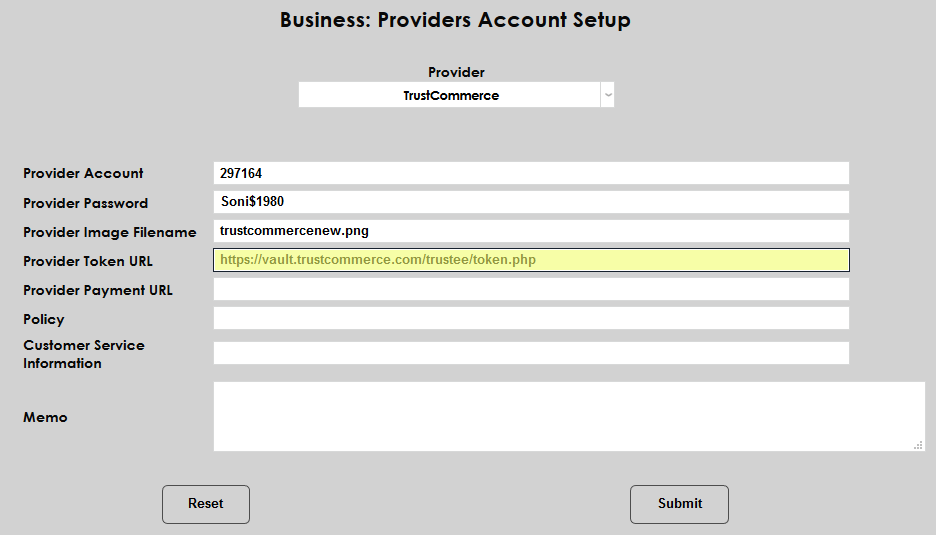Focus the Provider Account field containing 297164
This screenshot has height=535, width=936.
coord(531,173)
